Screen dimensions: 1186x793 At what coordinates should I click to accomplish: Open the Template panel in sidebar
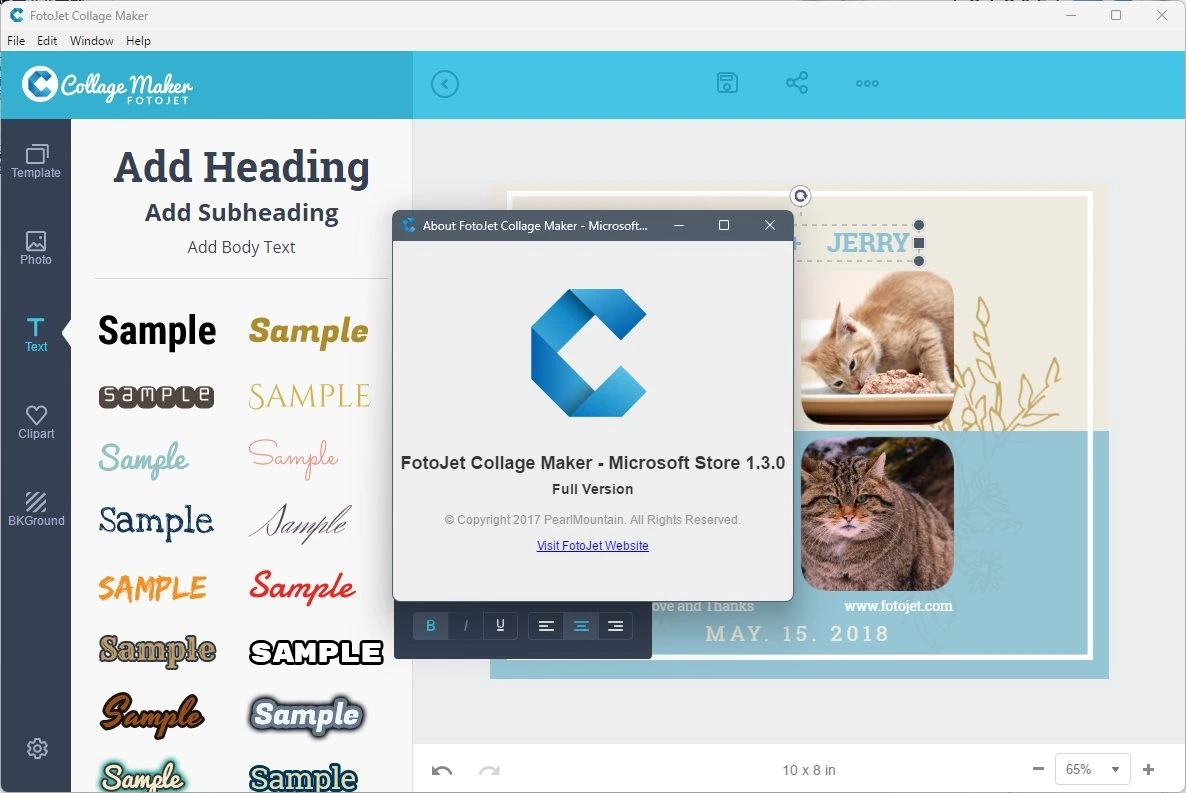(36, 161)
